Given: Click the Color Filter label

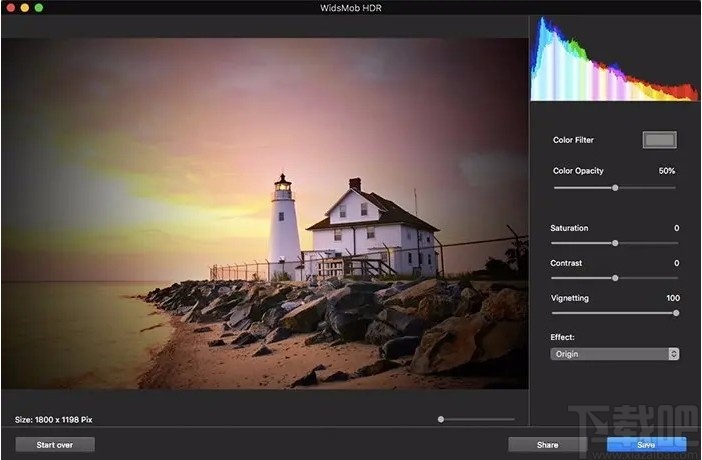Looking at the screenshot, I should (573, 140).
